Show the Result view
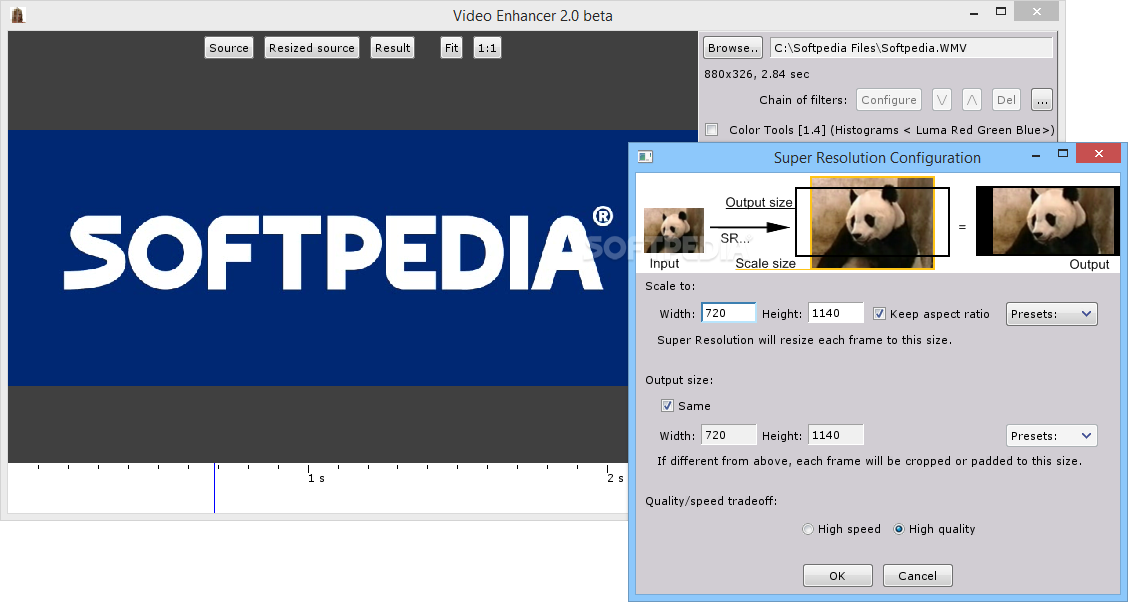1128x602 pixels. pyautogui.click(x=392, y=47)
